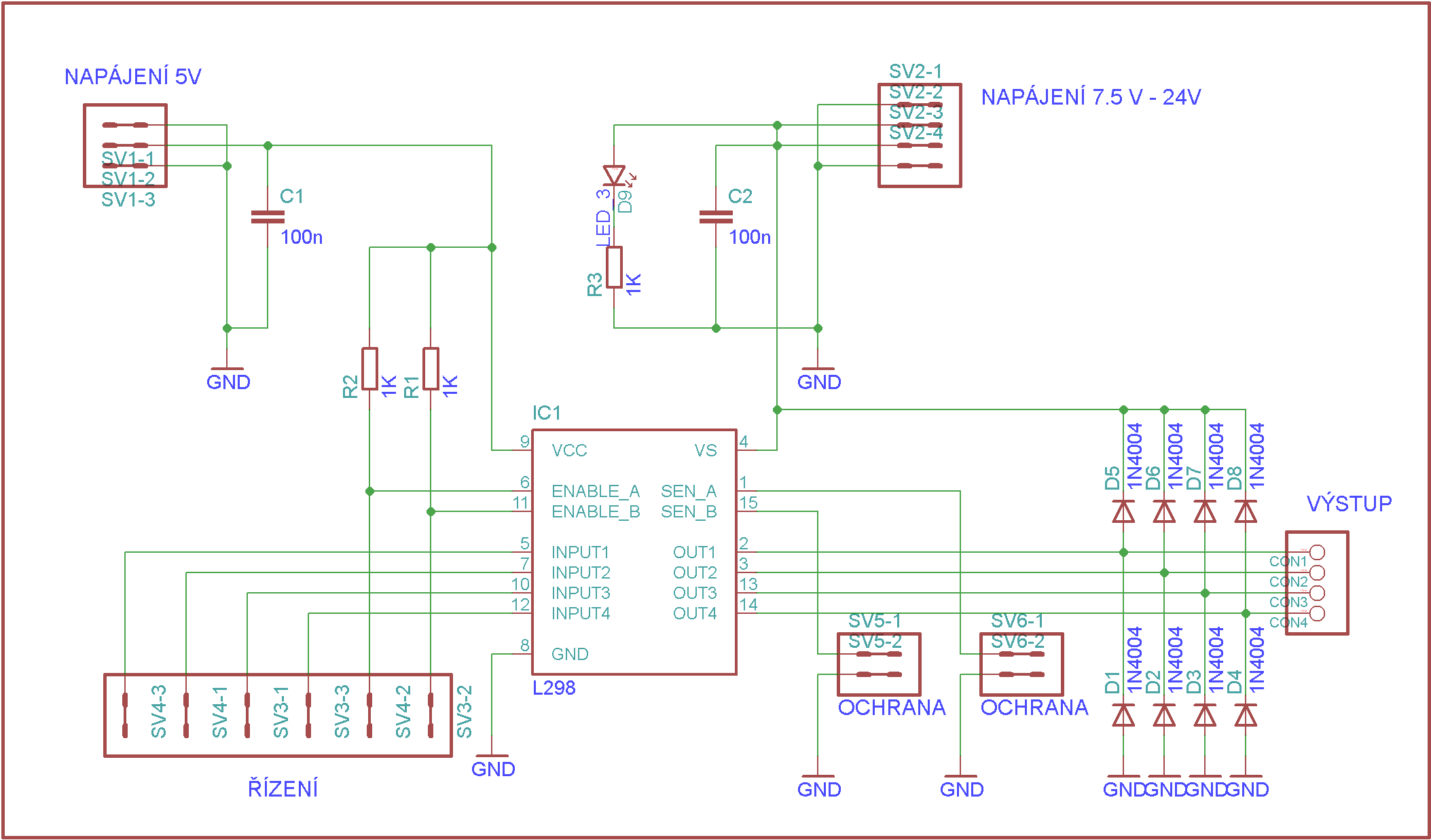The width and height of the screenshot is (1431, 840).
Task: Select diode D5 symbol
Action: pyautogui.click(x=1123, y=511)
